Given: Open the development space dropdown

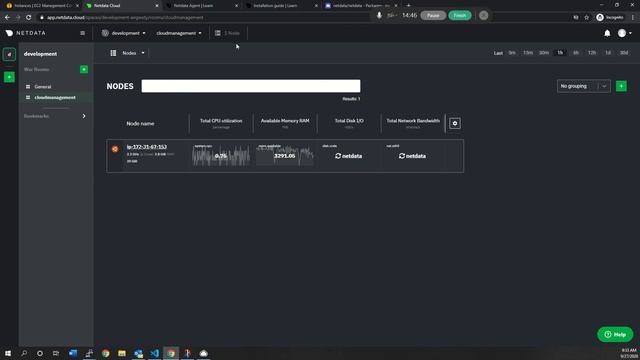Looking at the screenshot, I should (123, 33).
